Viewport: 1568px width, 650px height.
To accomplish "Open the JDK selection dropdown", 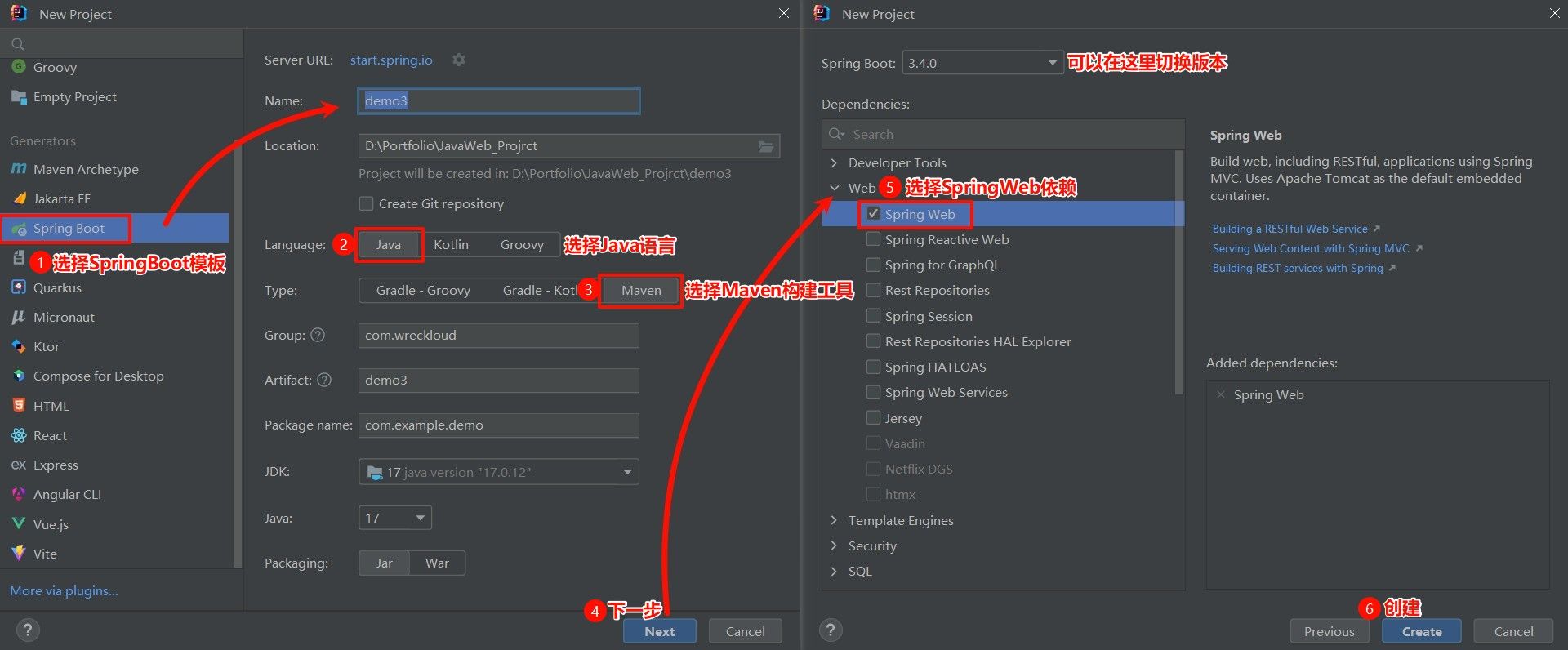I will tap(498, 472).
